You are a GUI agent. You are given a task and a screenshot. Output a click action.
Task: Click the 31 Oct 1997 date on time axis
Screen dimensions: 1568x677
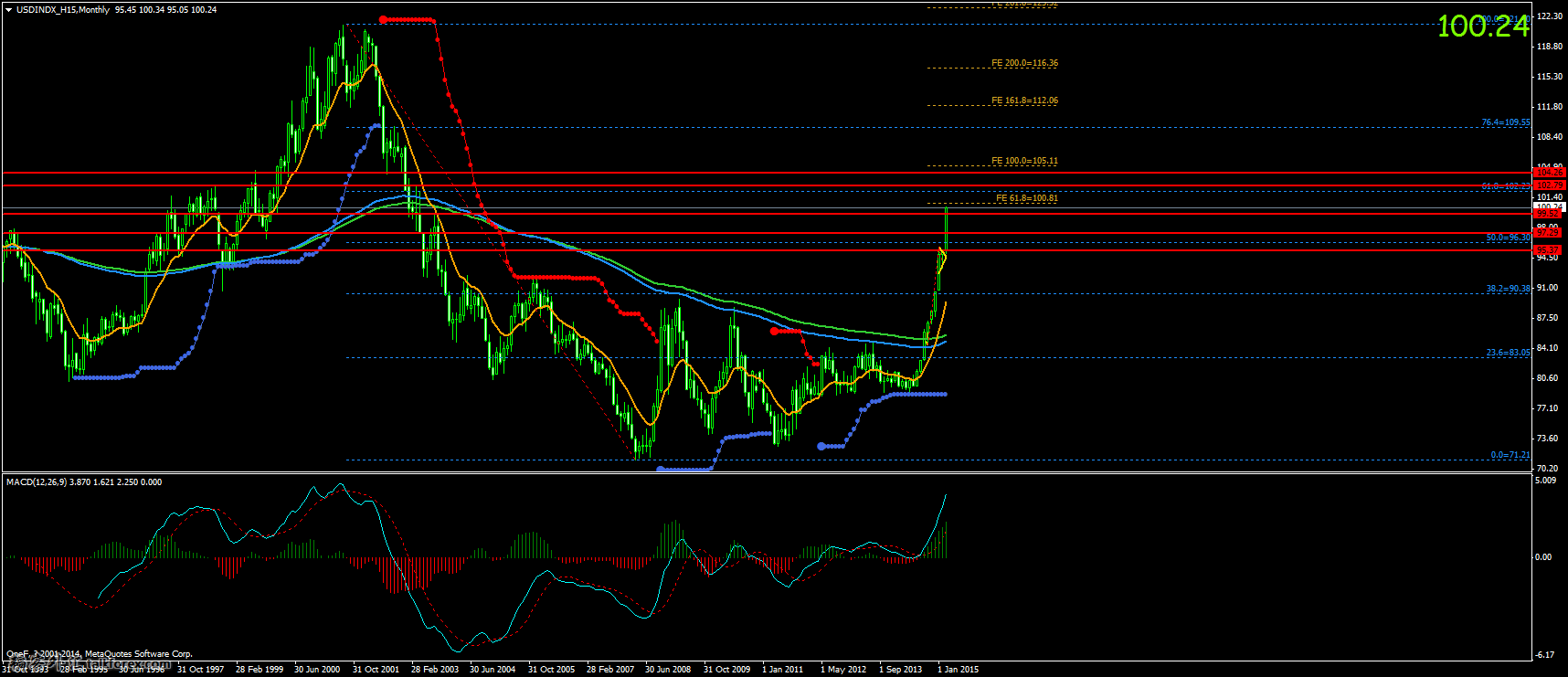(x=201, y=670)
